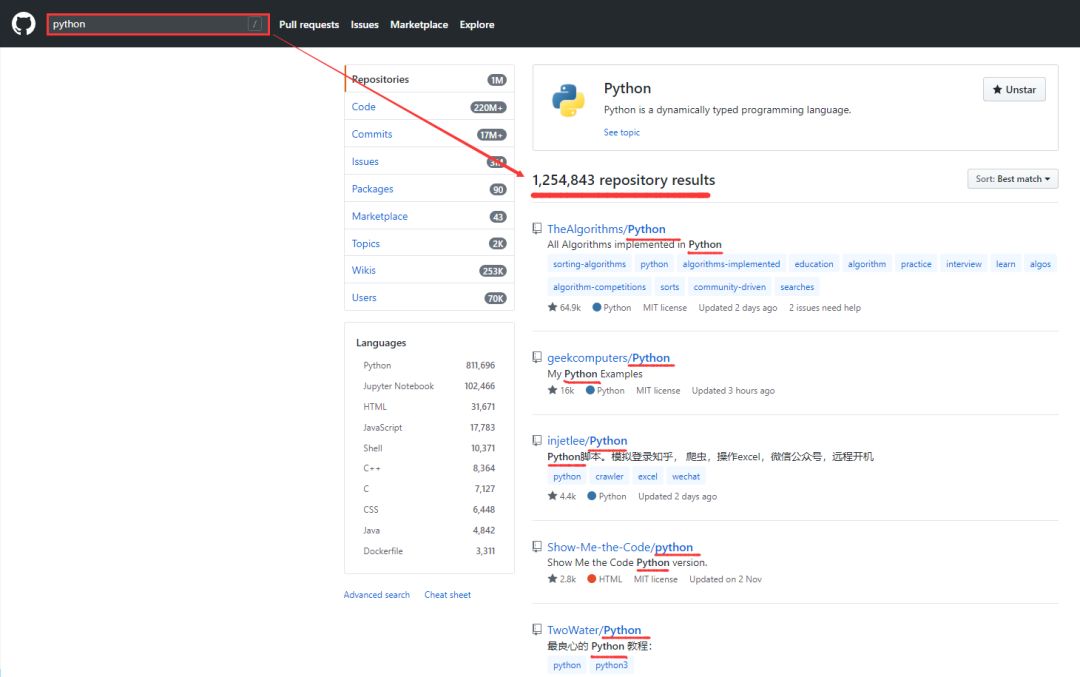Click the Python topic logo
The width and height of the screenshot is (1080, 677).
568,101
